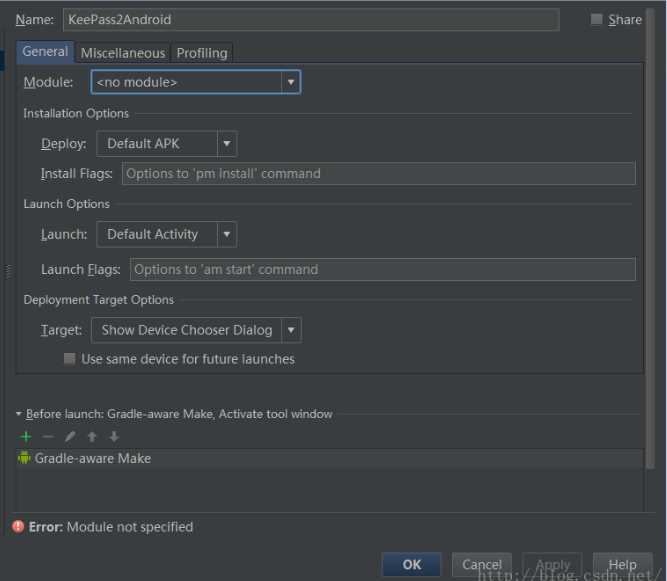667x581 pixels.
Task: Edit before-launch task with pencil icon
Action: 70,436
